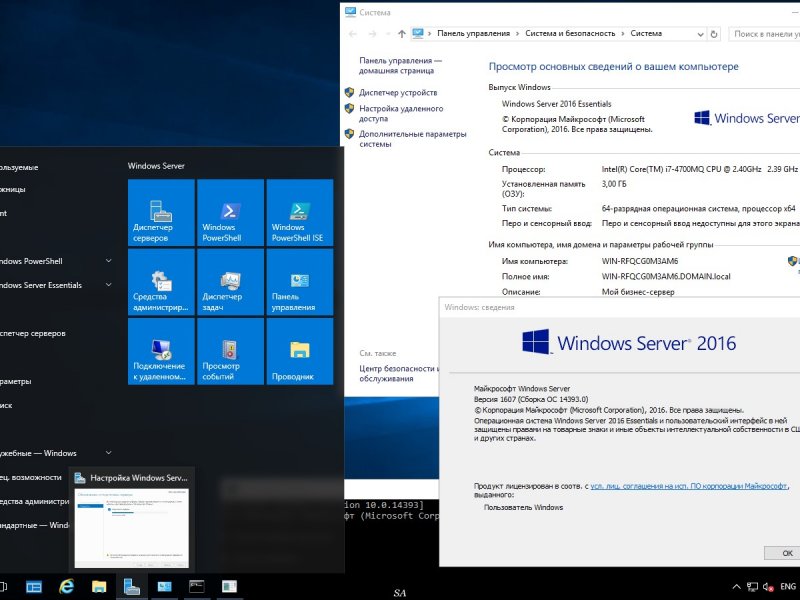Click Настройка Windows Server preview thumbnail
The height and width of the screenshot is (600, 800).
132,528
